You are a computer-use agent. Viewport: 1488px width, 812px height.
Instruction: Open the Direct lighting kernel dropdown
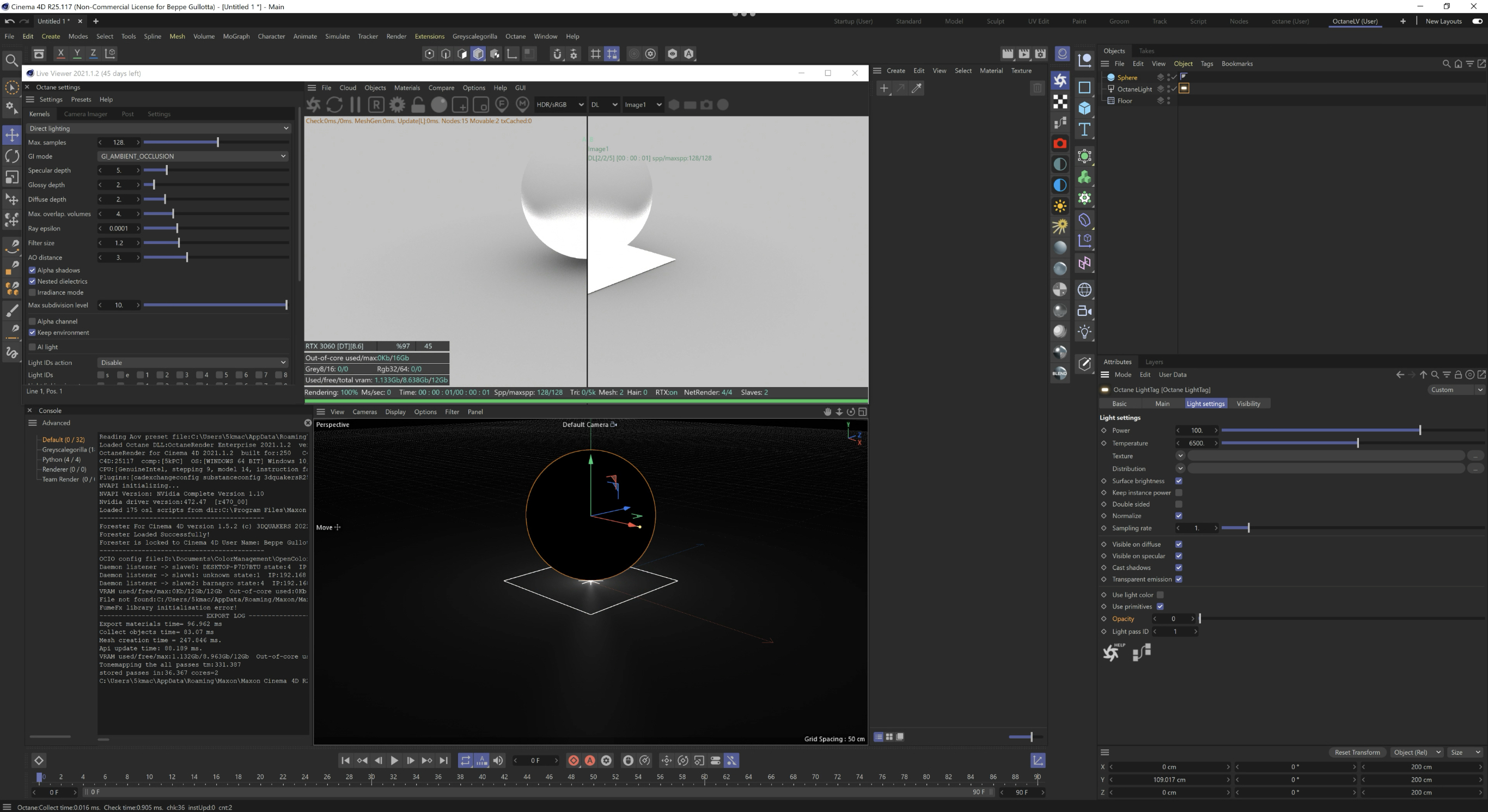(x=158, y=128)
